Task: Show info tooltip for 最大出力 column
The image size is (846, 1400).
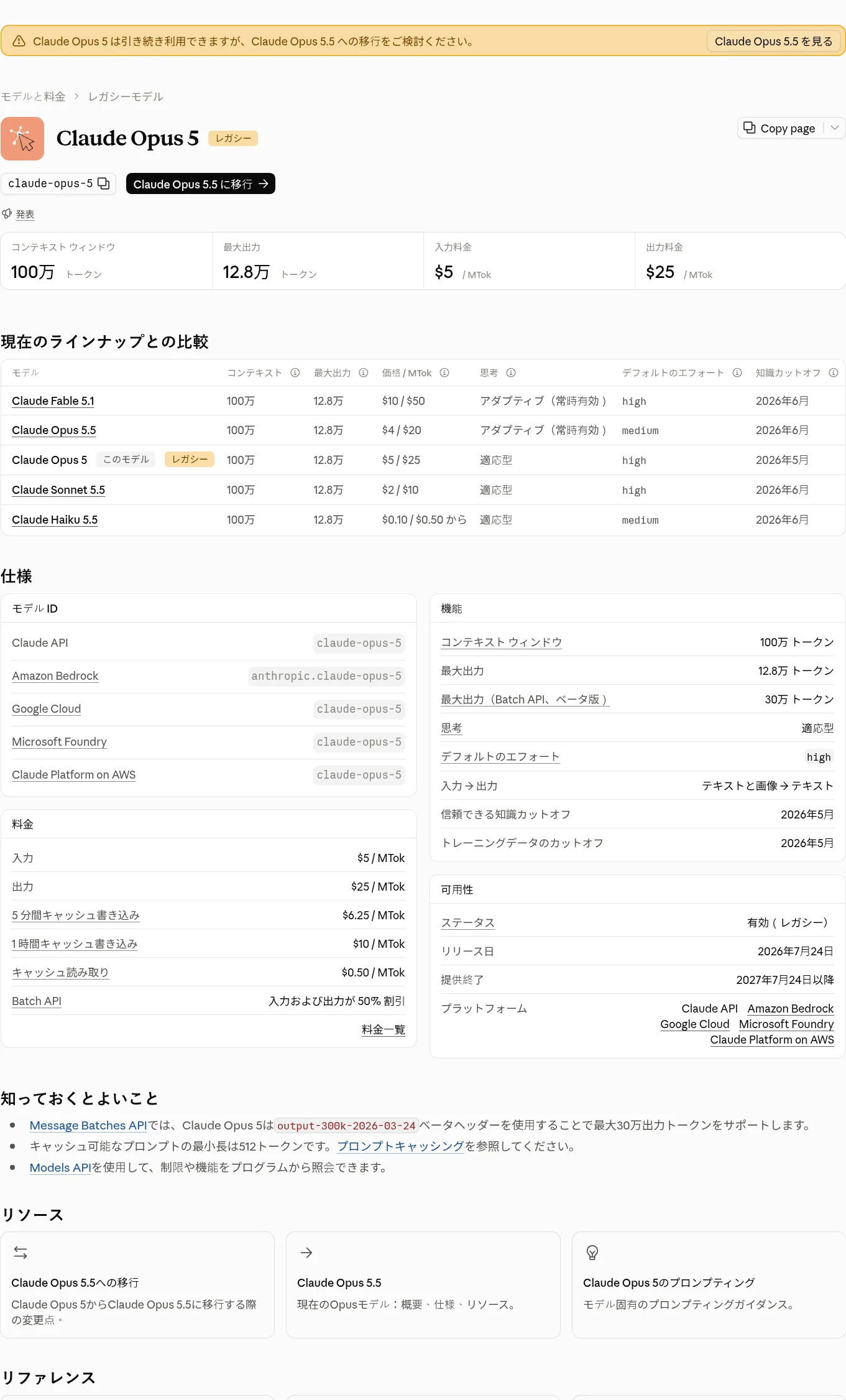Action: tap(364, 373)
